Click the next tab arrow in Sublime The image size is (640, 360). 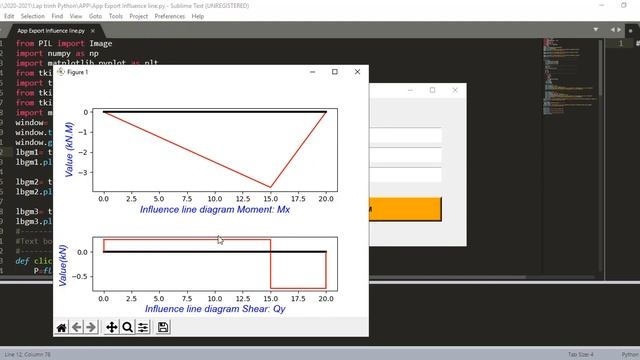pyautogui.click(x=619, y=29)
